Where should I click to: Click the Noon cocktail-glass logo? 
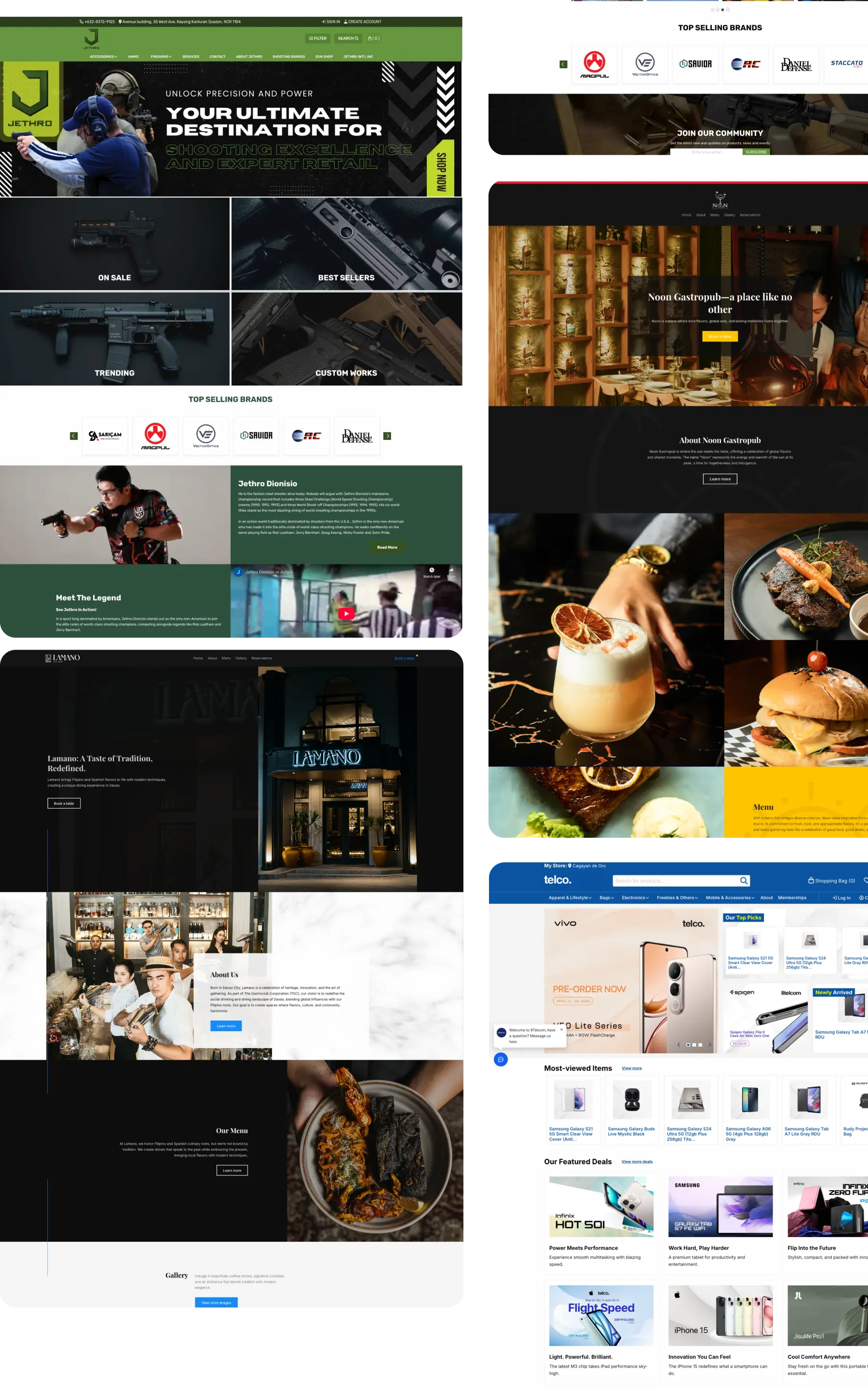coord(720,200)
